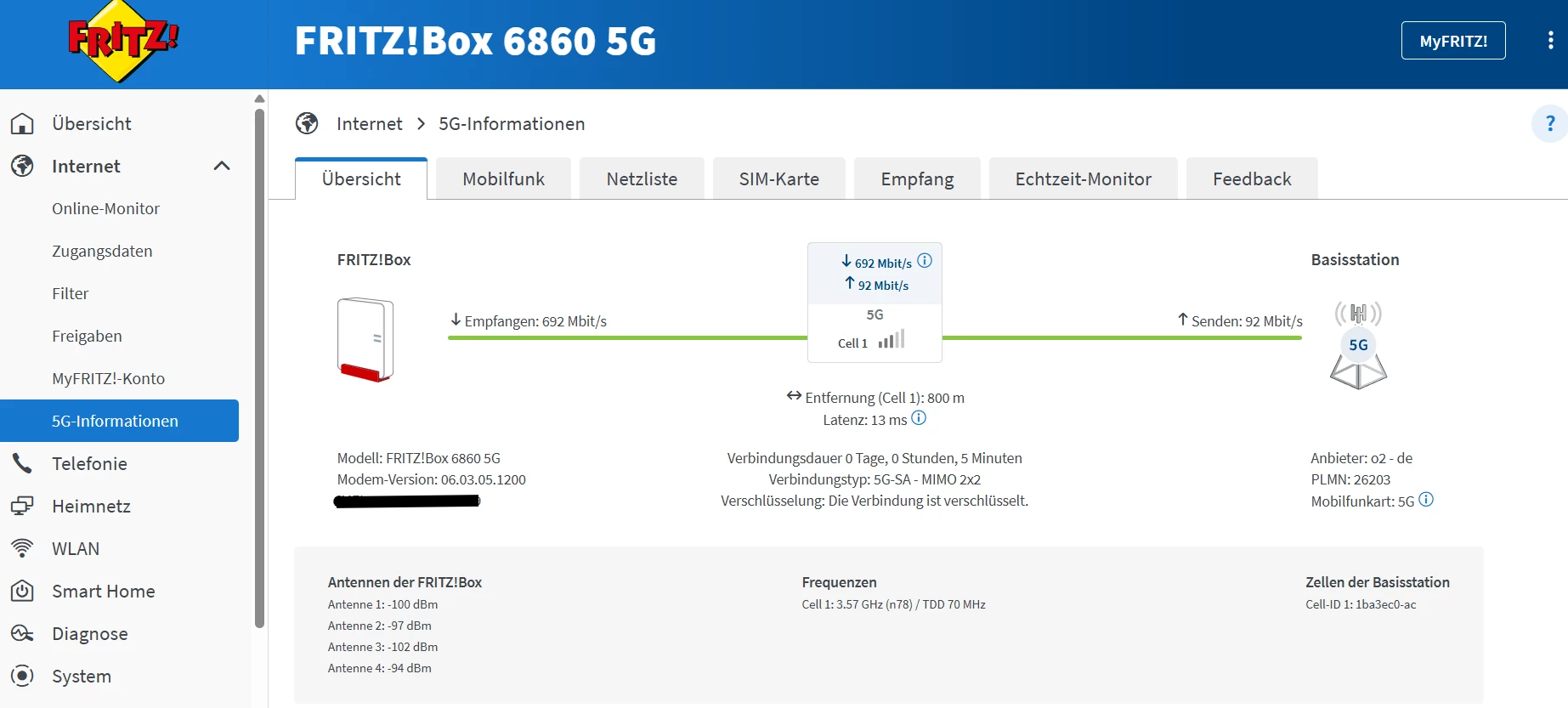
Task: Select the Übersicht tab in 5G-Informationen
Action: (x=361, y=178)
